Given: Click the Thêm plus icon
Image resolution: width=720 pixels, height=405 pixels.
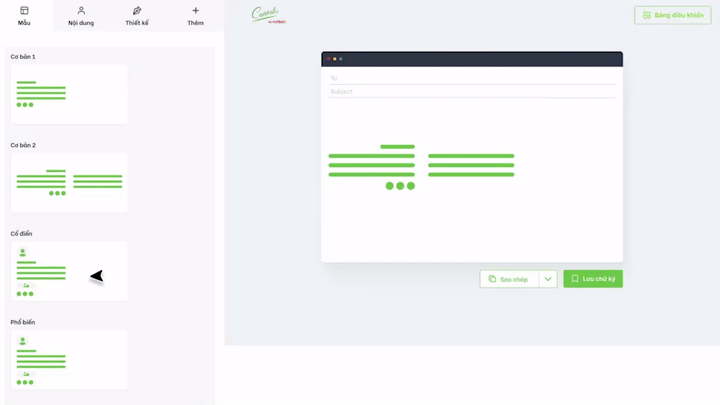Looking at the screenshot, I should [x=195, y=11].
